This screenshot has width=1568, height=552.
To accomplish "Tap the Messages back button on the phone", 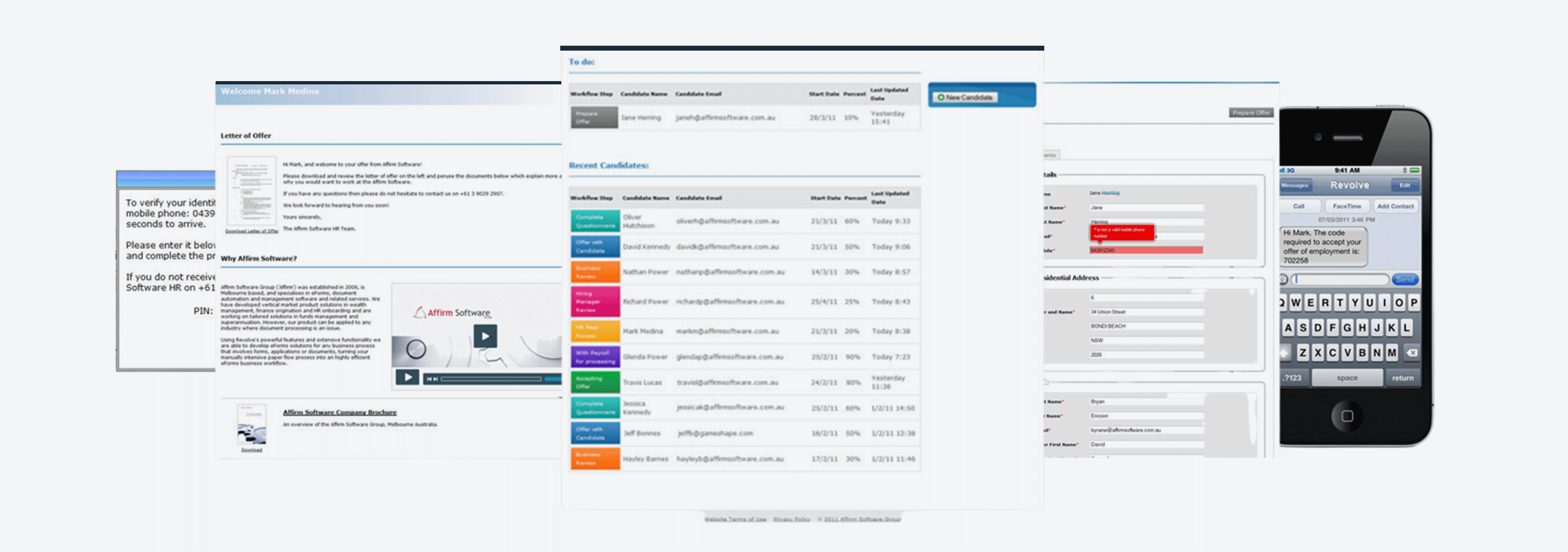I will click(x=1295, y=185).
